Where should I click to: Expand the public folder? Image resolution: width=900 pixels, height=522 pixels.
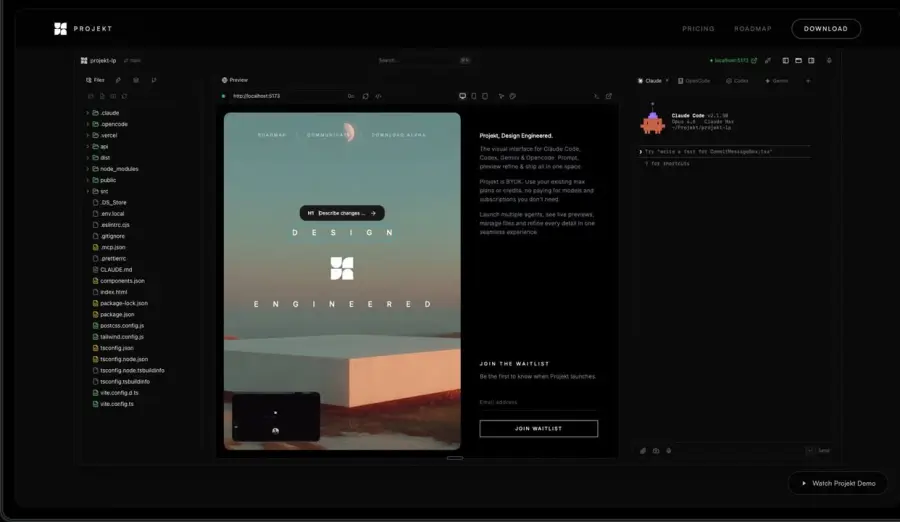click(x=102, y=180)
